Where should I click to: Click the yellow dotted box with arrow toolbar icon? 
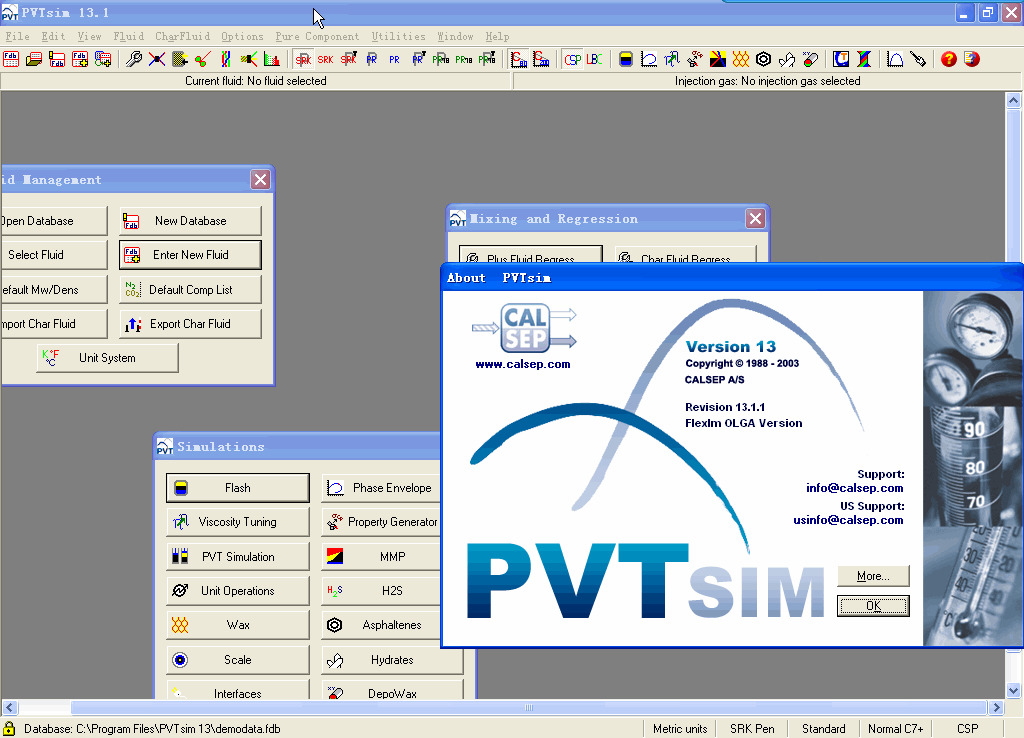click(x=180, y=59)
